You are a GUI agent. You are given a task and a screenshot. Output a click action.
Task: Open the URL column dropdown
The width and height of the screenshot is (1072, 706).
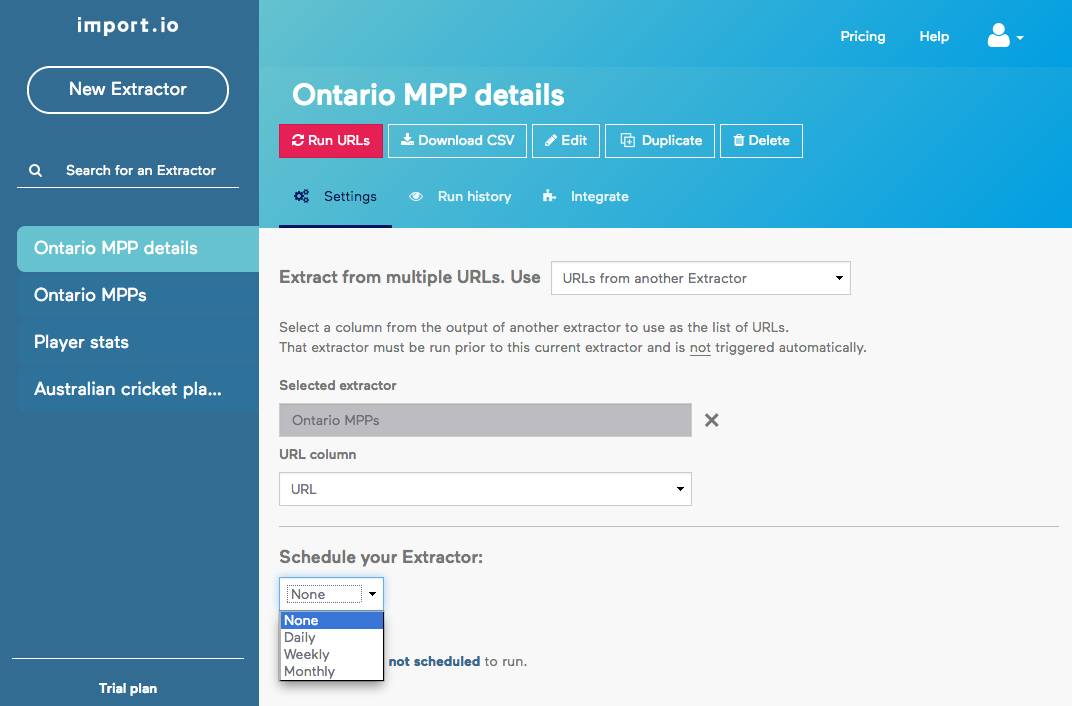pyautogui.click(x=485, y=489)
